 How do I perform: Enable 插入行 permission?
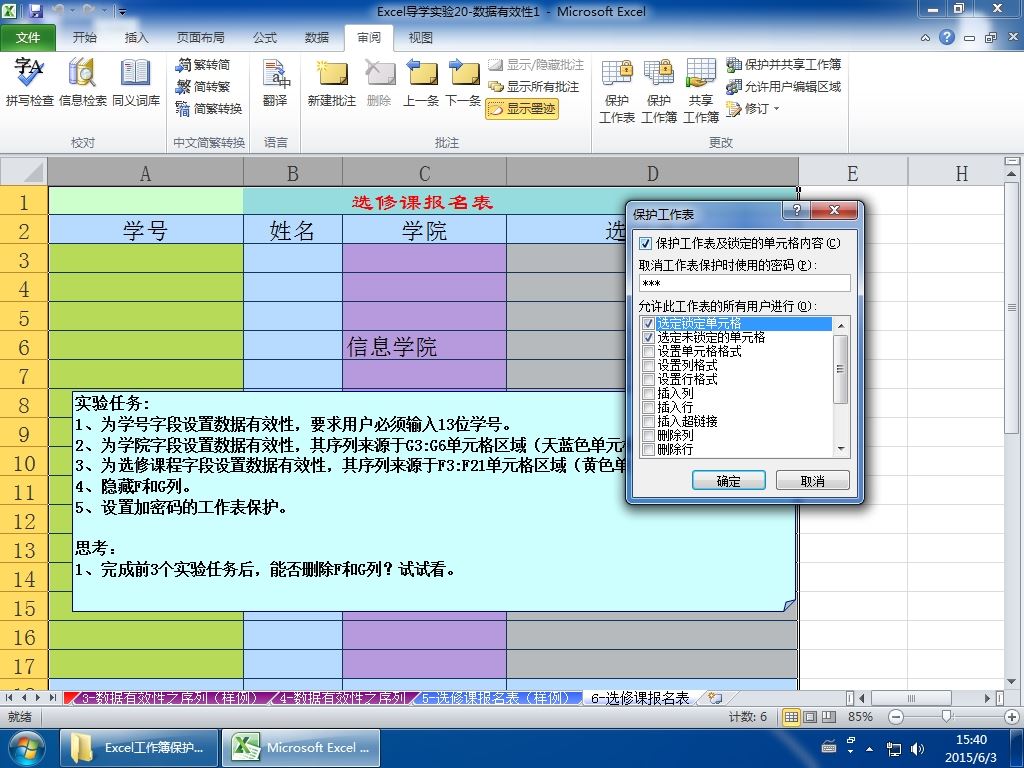click(648, 408)
